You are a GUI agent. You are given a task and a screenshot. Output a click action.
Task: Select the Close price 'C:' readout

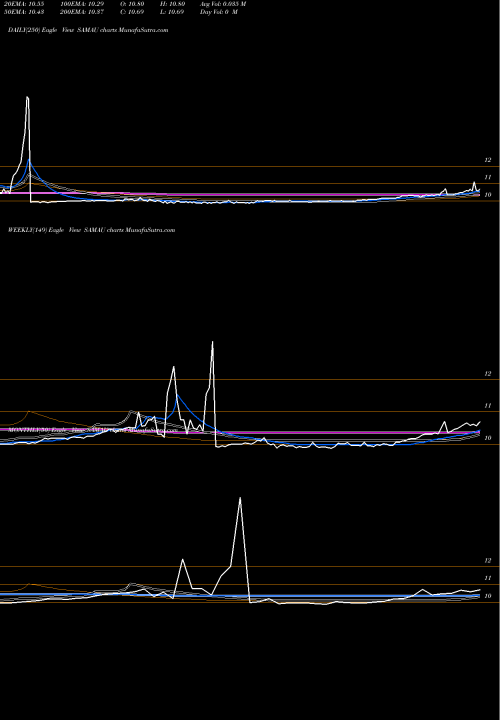[132, 12]
